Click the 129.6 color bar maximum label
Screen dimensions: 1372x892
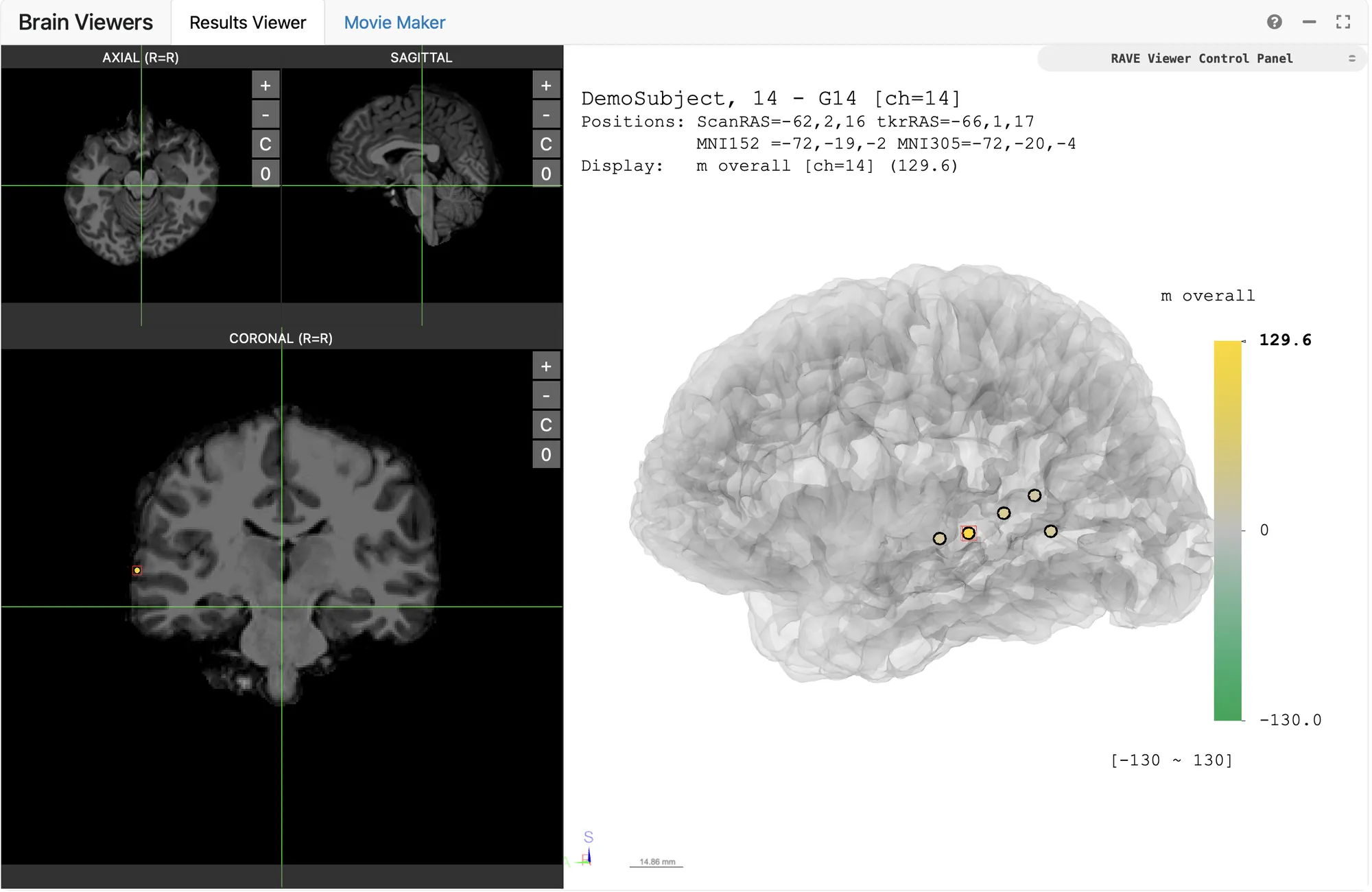pyautogui.click(x=1285, y=340)
